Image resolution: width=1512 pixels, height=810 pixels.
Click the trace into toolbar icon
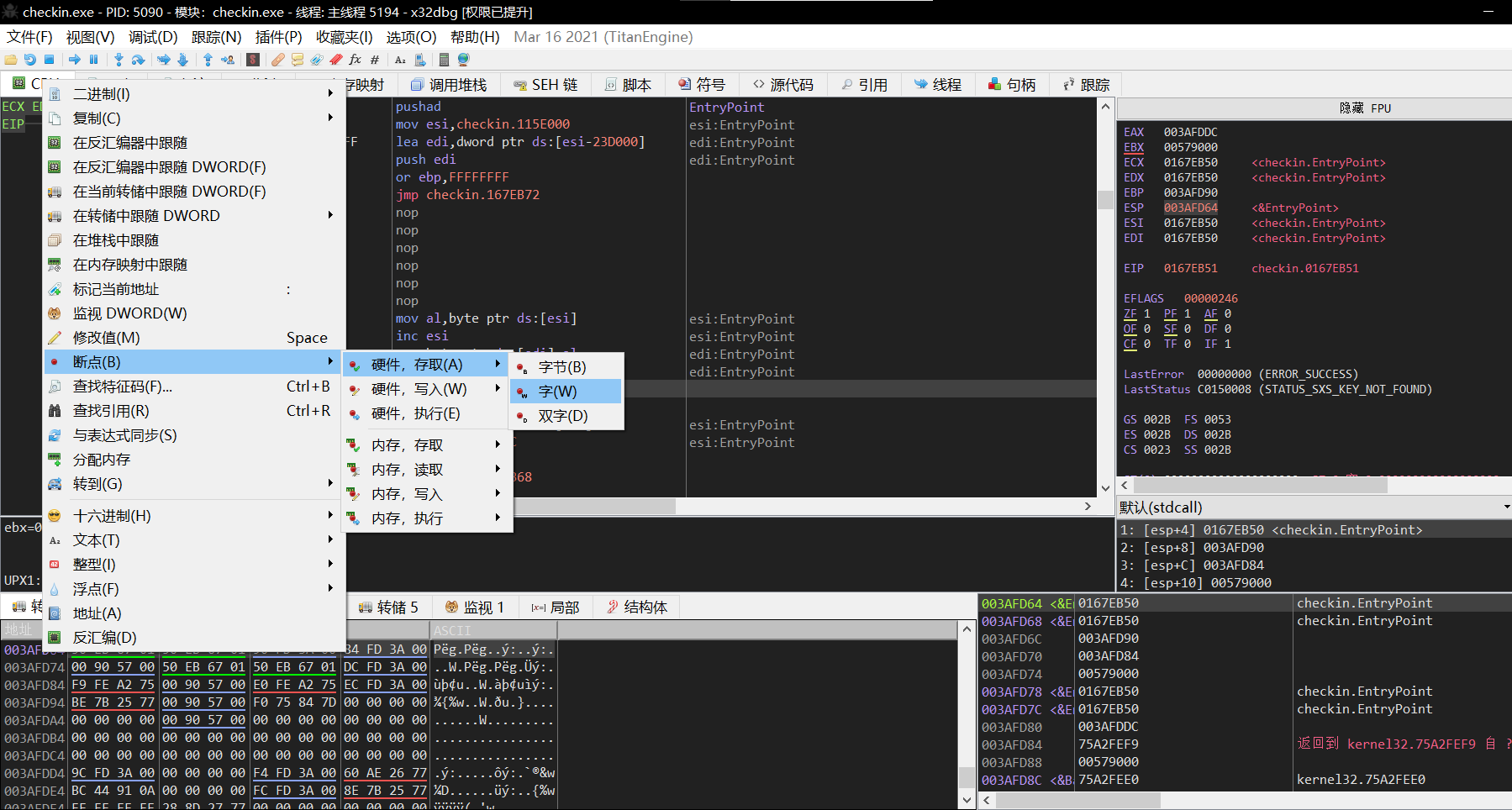tap(164, 60)
